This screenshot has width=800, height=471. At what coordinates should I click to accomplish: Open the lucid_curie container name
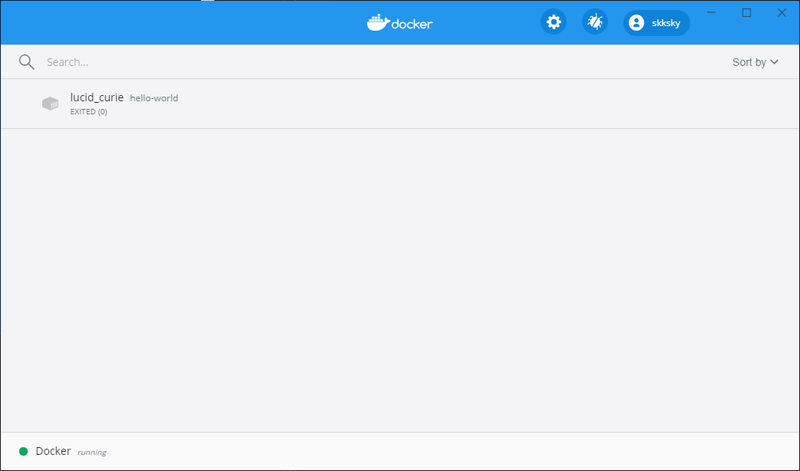[x=97, y=97]
